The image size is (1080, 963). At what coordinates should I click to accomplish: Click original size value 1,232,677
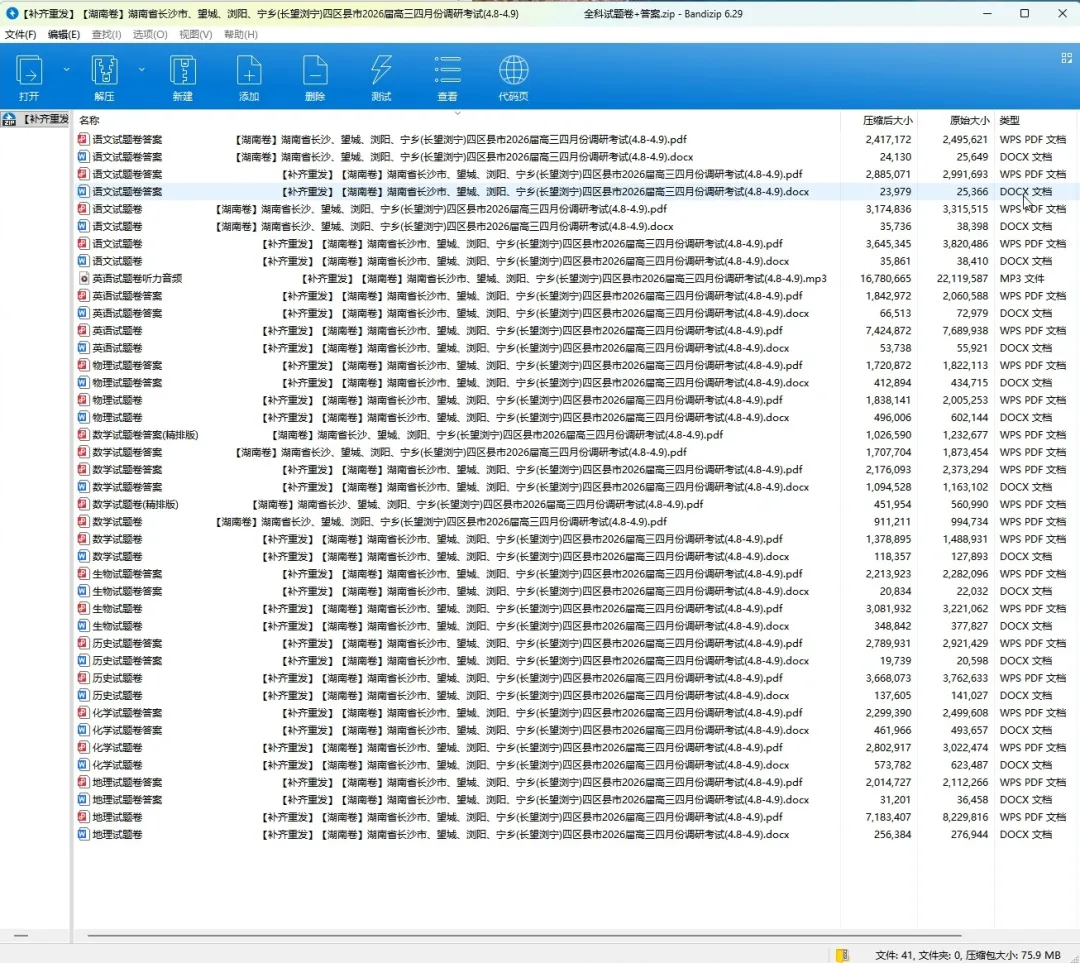point(966,435)
